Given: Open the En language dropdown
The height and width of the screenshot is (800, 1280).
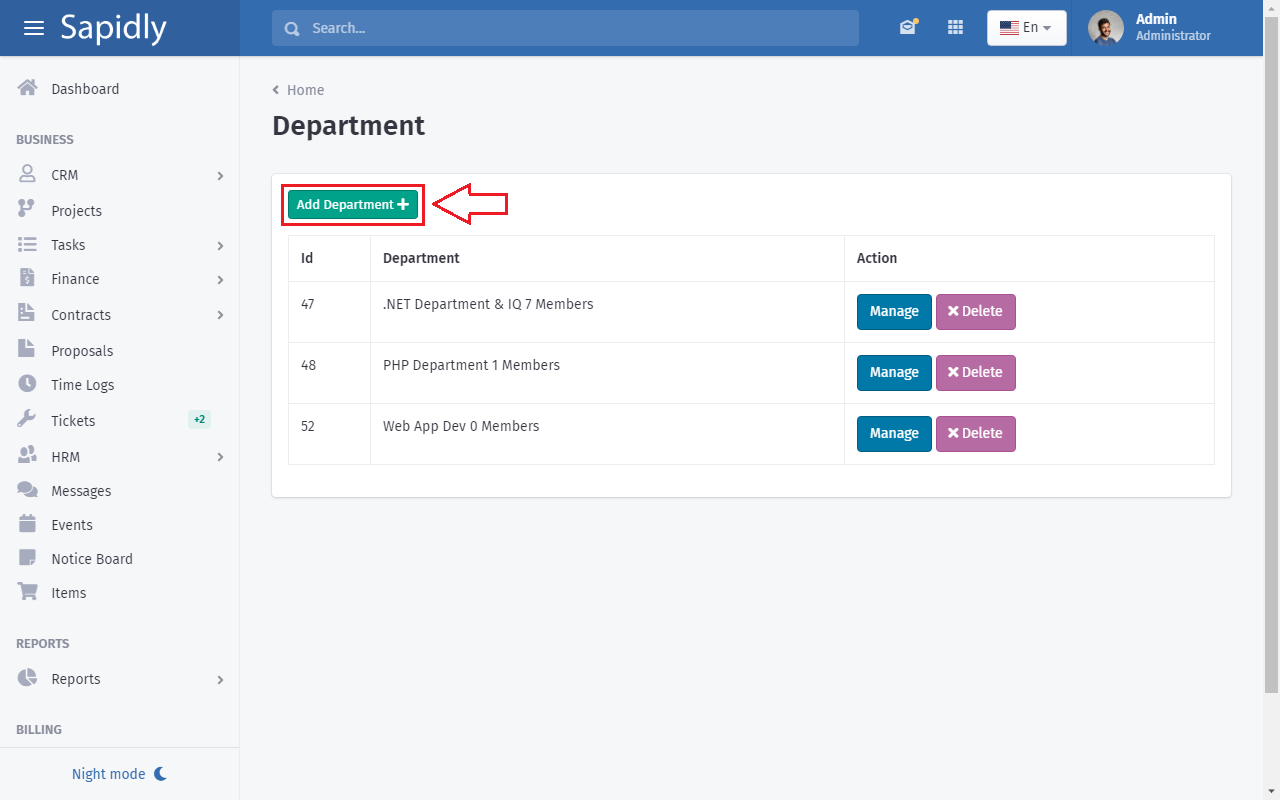Looking at the screenshot, I should point(1026,28).
